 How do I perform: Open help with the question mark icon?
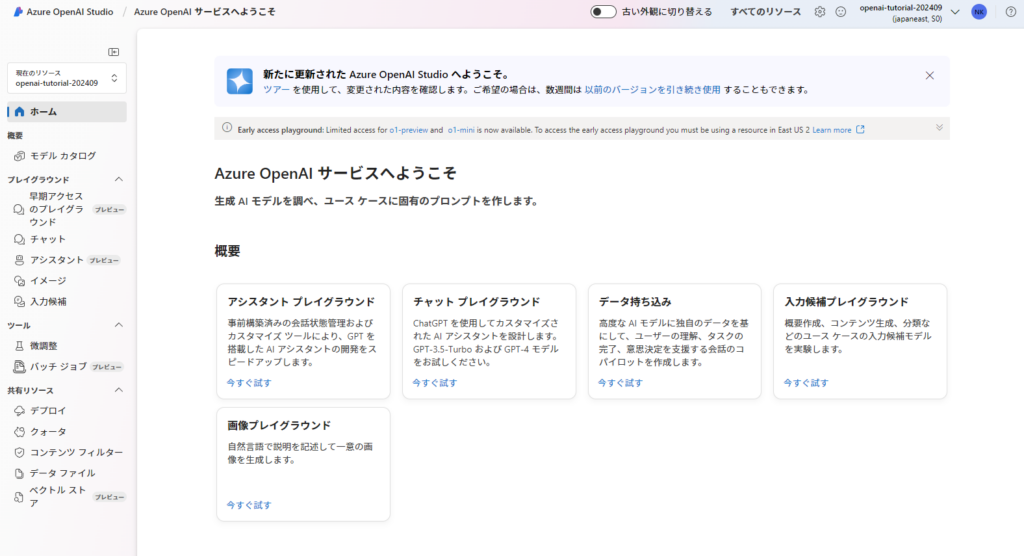tap(1010, 12)
